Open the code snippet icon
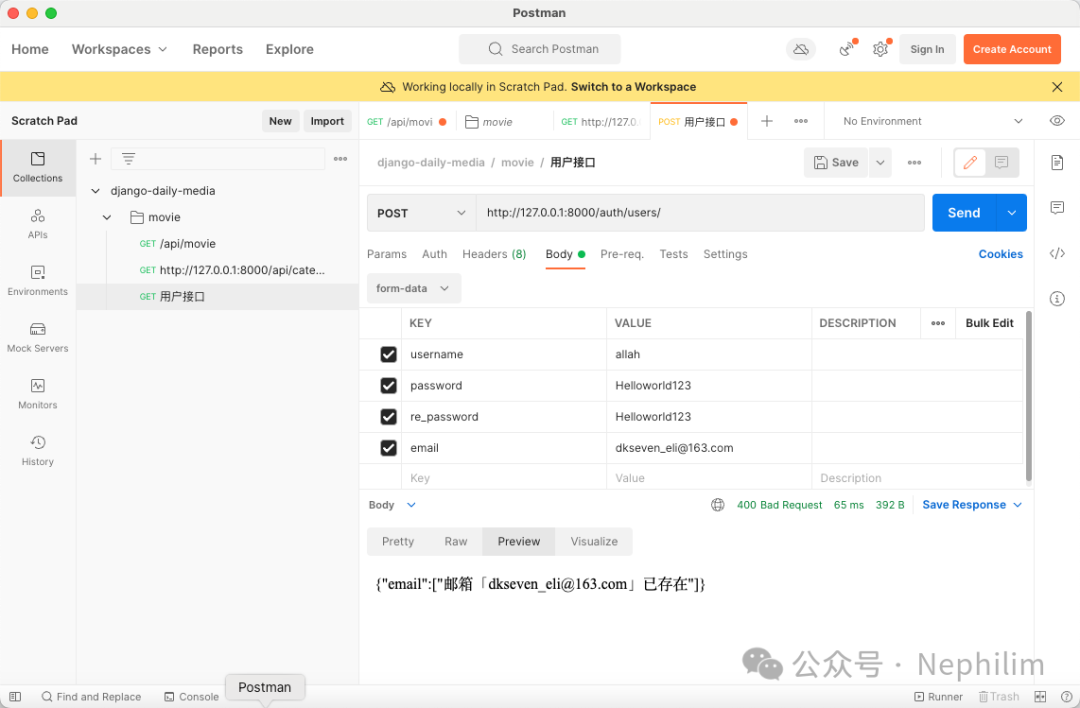Image resolution: width=1080 pixels, height=708 pixels. [1057, 253]
